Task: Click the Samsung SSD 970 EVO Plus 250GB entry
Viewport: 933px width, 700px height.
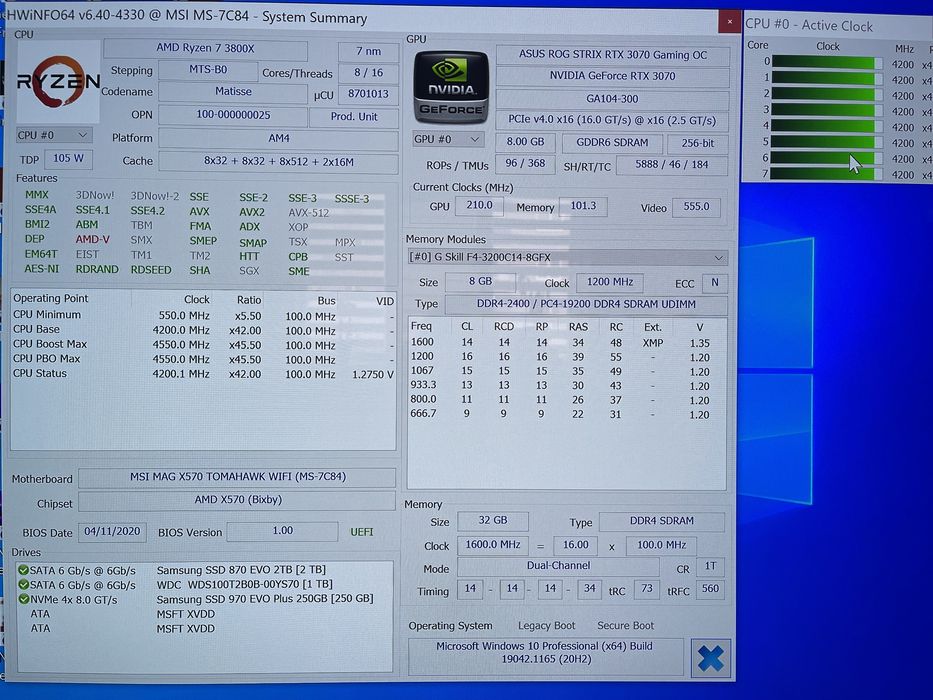Action: pyautogui.click(x=265, y=599)
